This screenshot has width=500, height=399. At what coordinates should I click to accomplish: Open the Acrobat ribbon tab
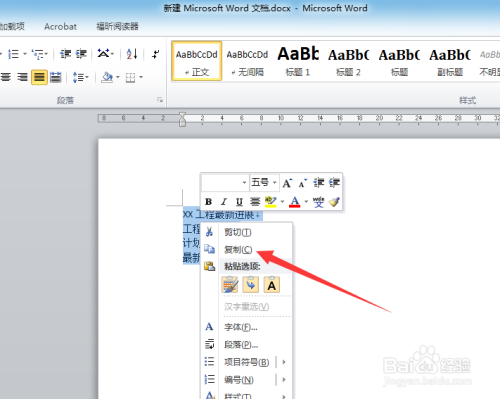tap(60, 26)
